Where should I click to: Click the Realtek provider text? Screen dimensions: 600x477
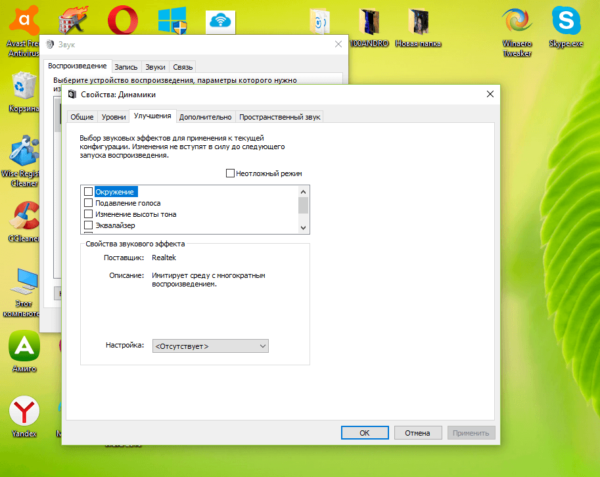point(164,257)
